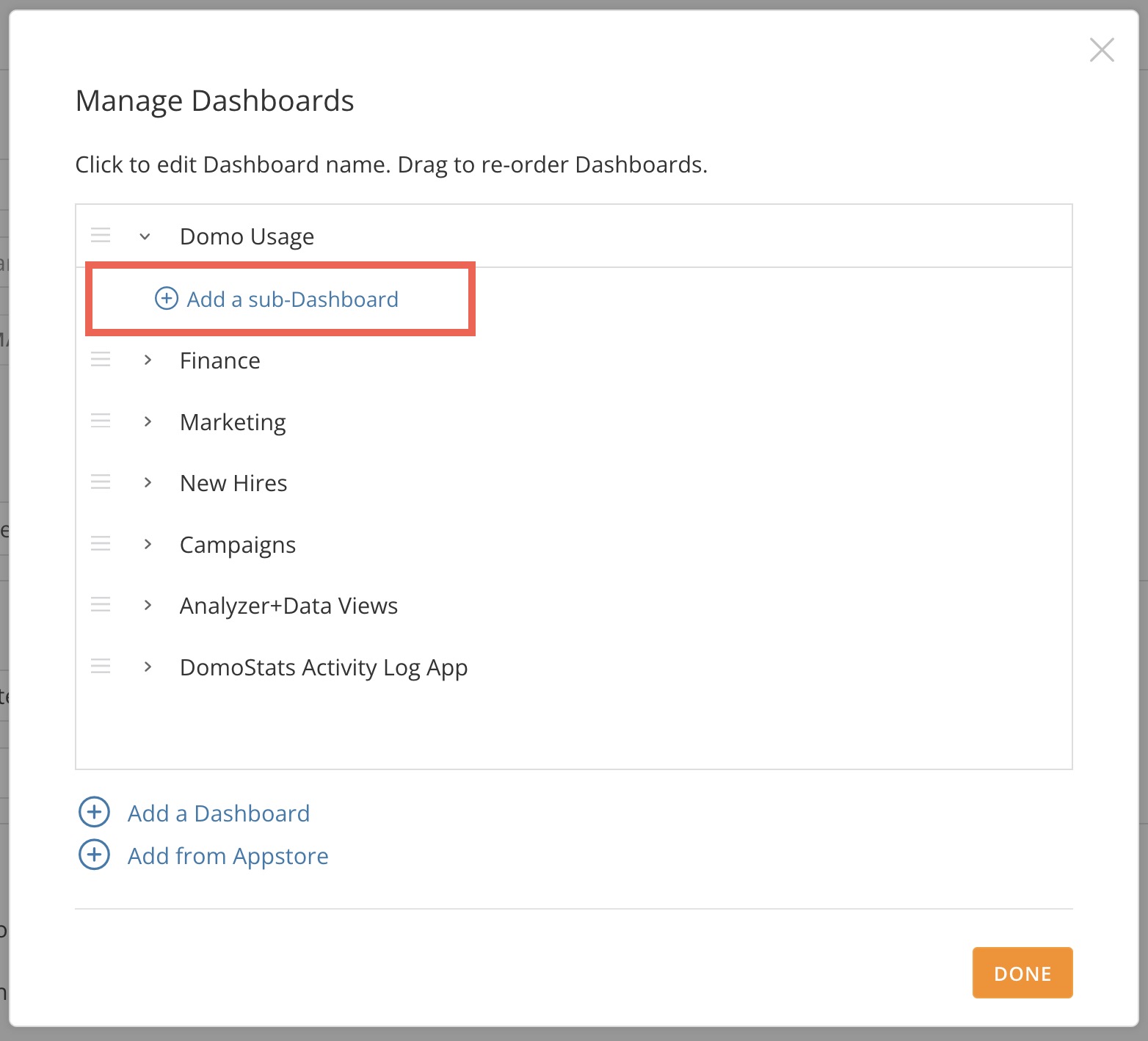Open the Add from Appstore link

[228, 856]
